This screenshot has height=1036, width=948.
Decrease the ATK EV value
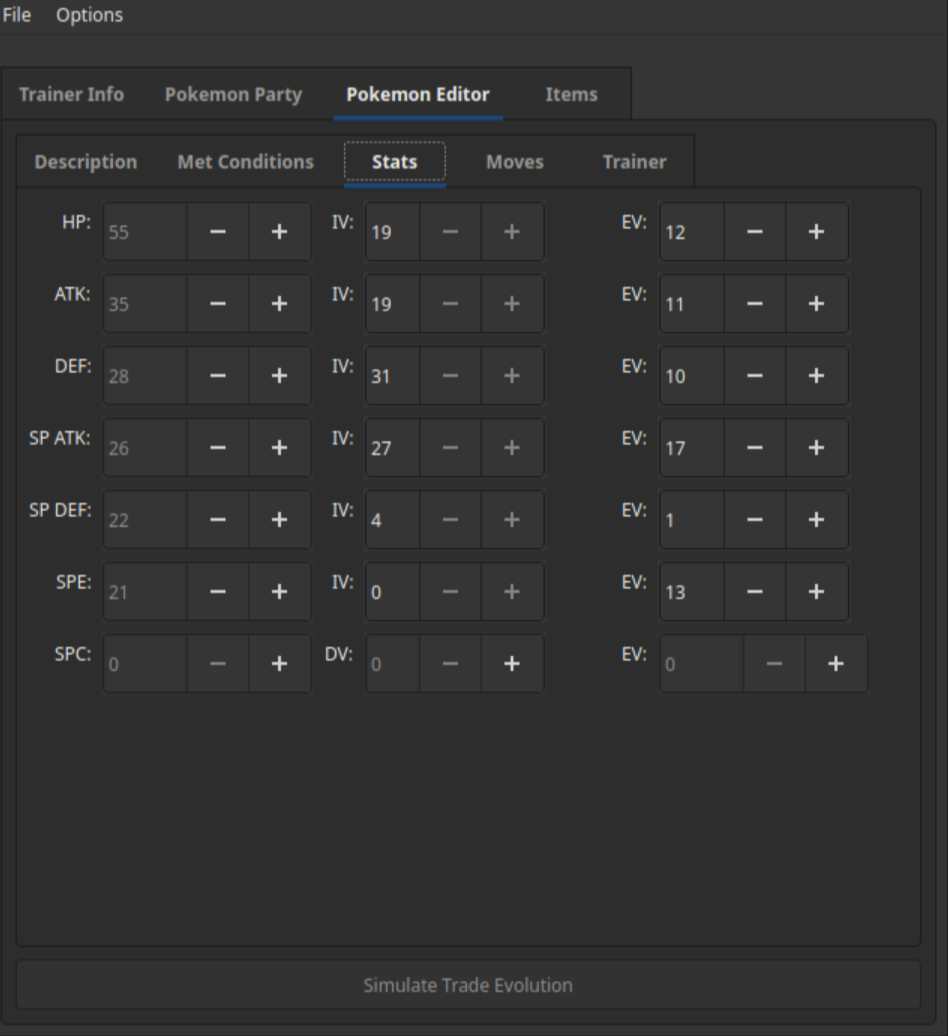(x=754, y=304)
